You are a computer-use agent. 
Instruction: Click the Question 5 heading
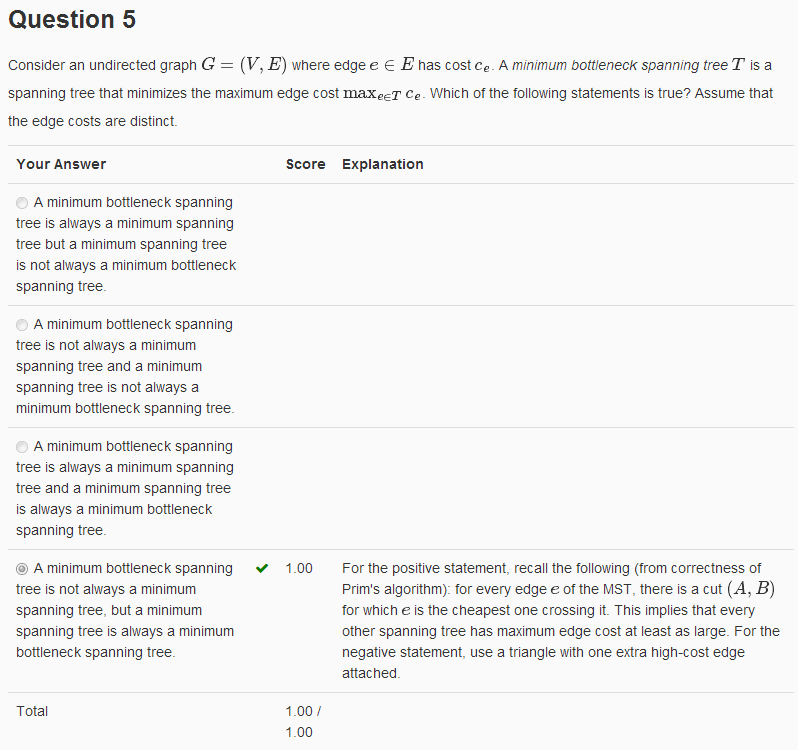72,19
